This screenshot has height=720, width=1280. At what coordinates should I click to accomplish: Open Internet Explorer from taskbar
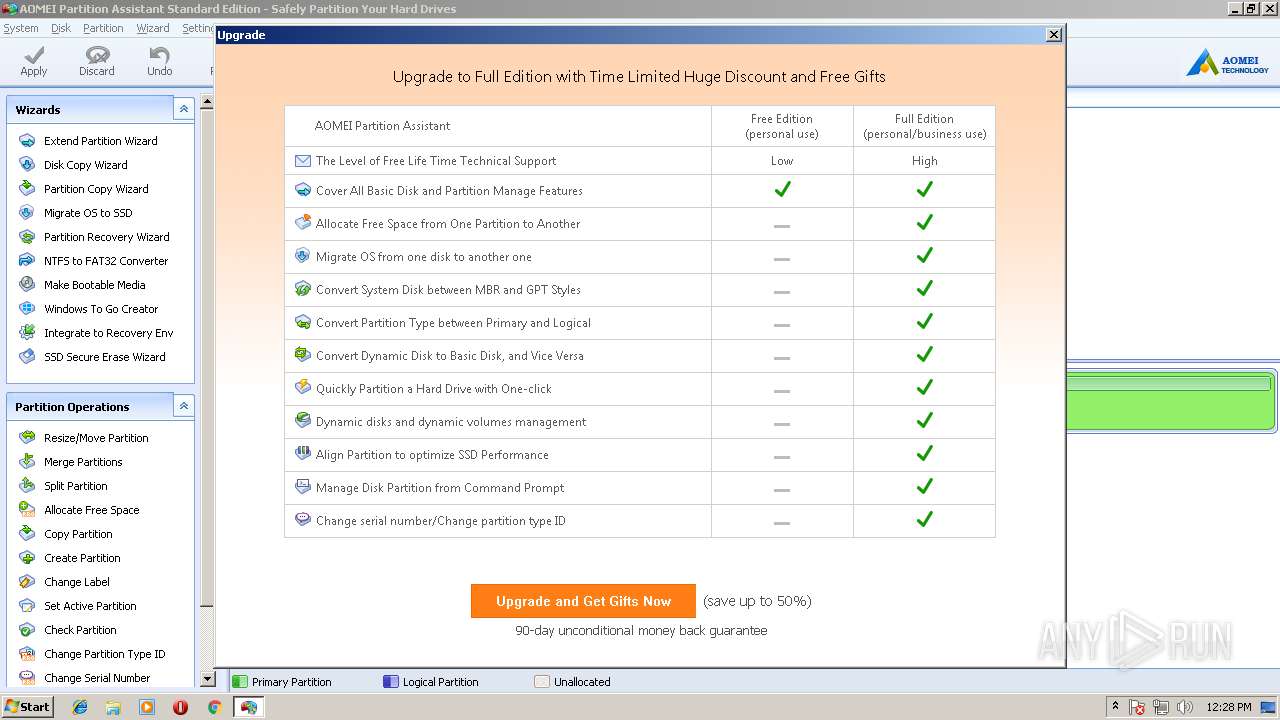coord(80,707)
